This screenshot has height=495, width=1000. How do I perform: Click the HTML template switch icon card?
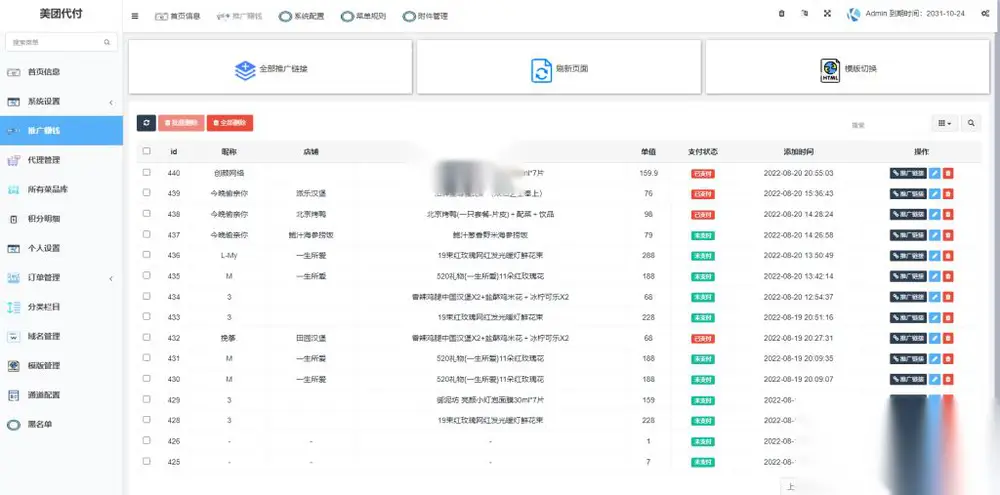tap(830, 70)
